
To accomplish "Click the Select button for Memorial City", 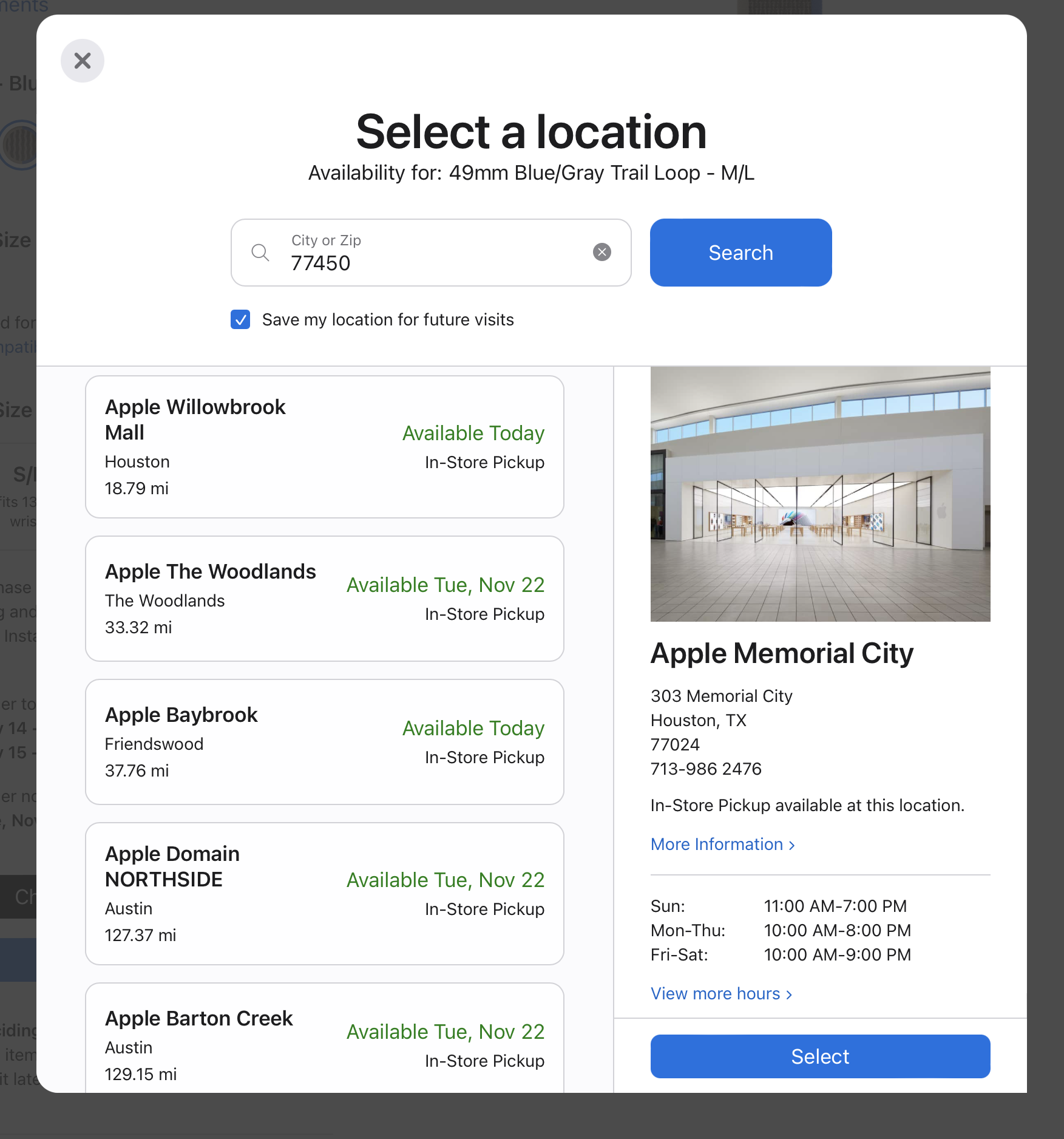I will tap(820, 1056).
